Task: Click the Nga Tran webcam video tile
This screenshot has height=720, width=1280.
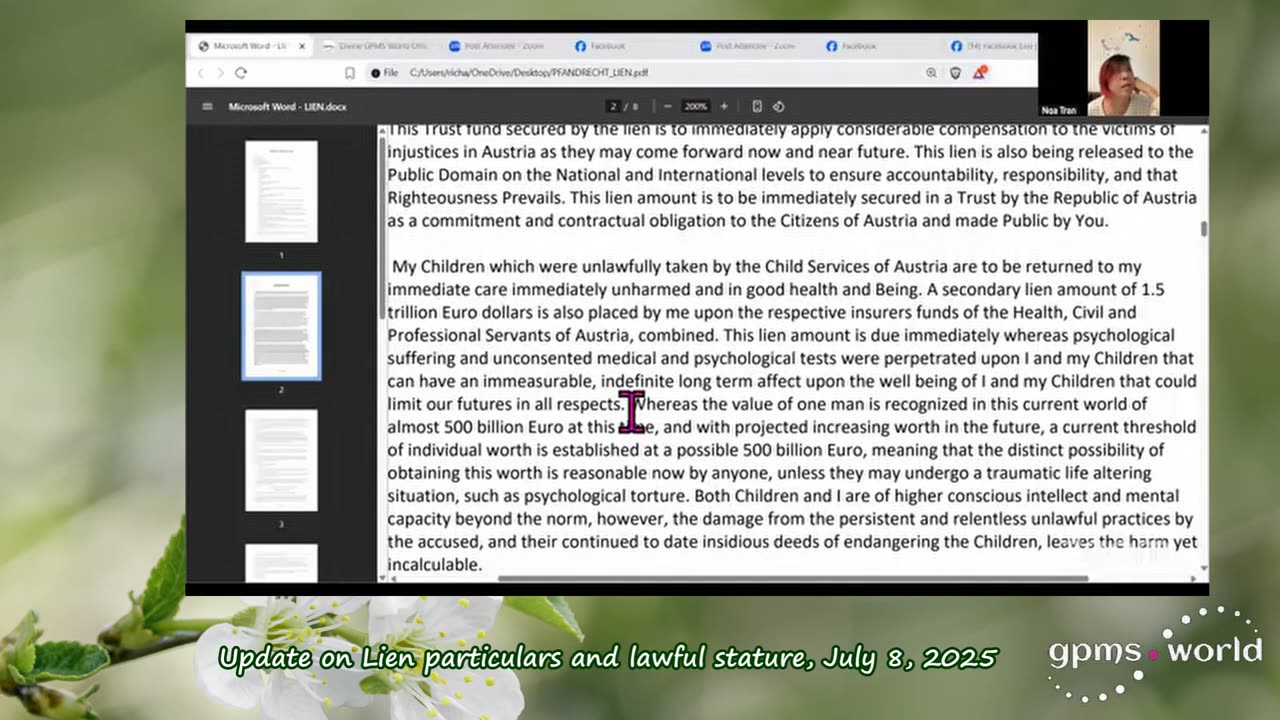Action: point(1123,68)
